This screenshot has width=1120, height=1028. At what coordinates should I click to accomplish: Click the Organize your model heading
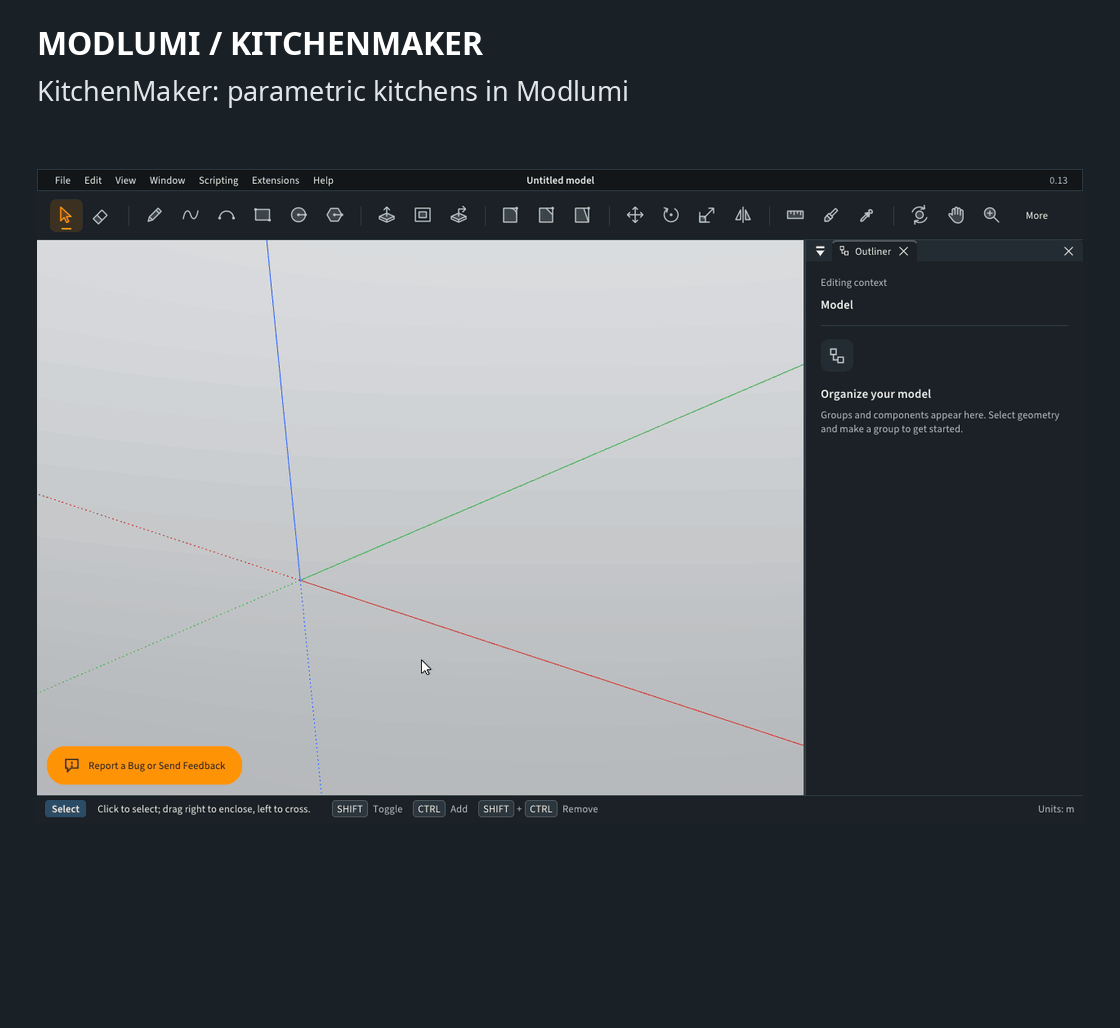pyautogui.click(x=876, y=394)
